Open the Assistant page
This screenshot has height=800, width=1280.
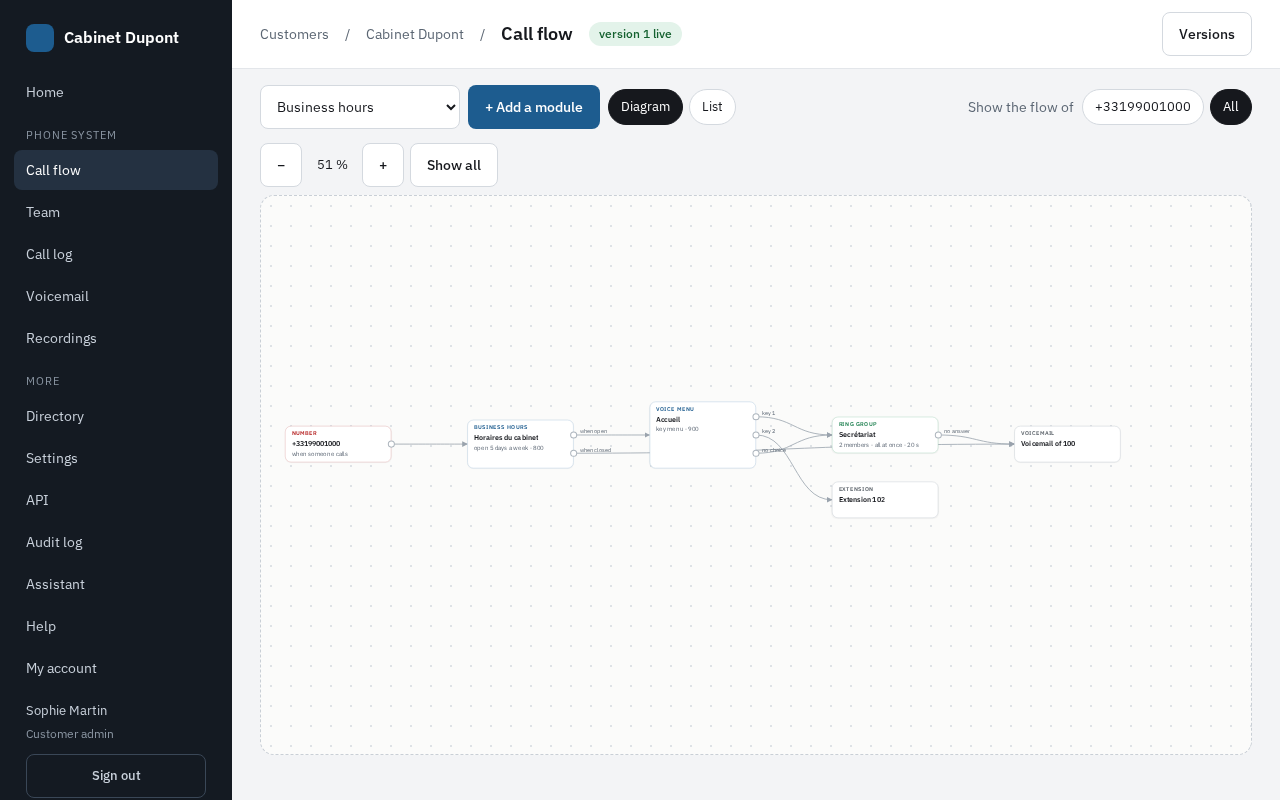116,584
